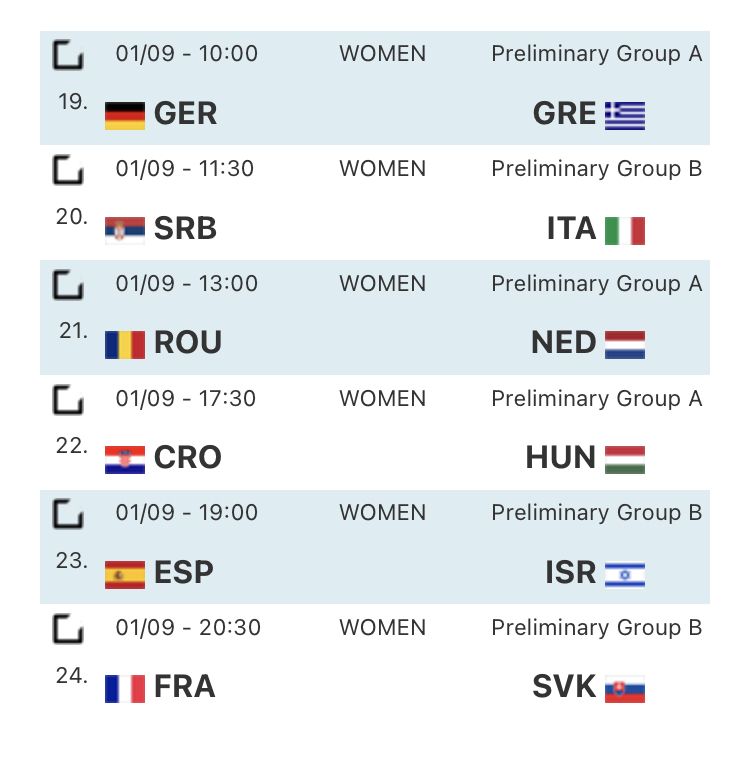Click Preliminary Group B for match 23
Viewport: 750px width, 765px height.
(x=596, y=512)
